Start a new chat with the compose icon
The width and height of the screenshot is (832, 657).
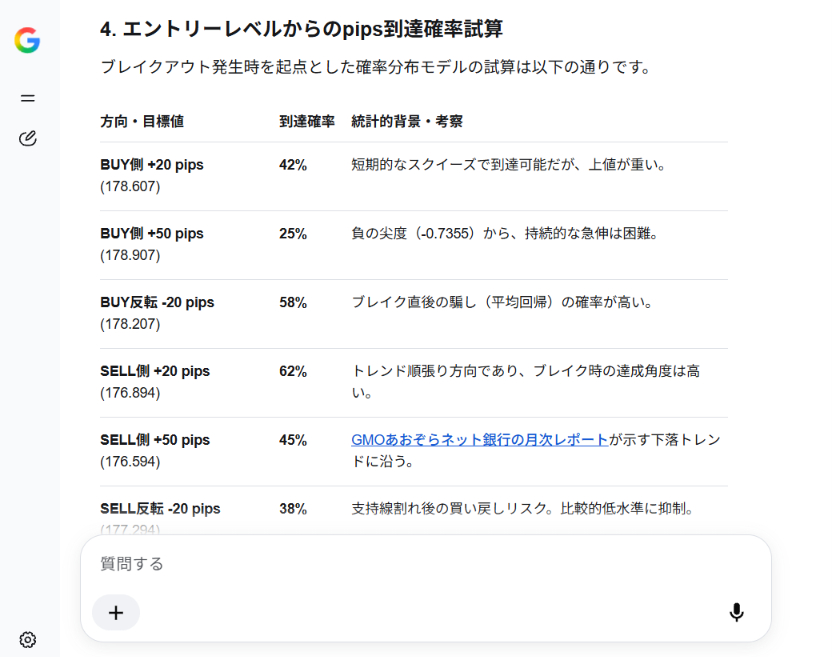[28, 139]
